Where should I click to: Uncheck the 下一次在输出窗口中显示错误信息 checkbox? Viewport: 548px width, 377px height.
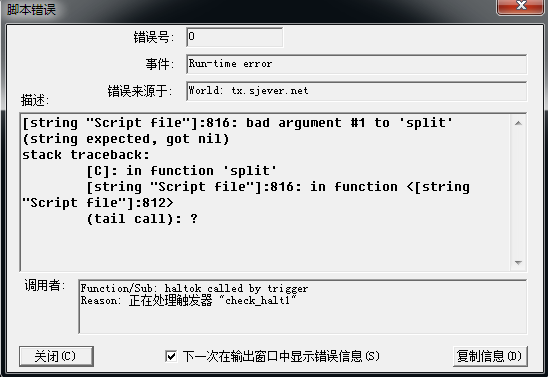click(171, 356)
